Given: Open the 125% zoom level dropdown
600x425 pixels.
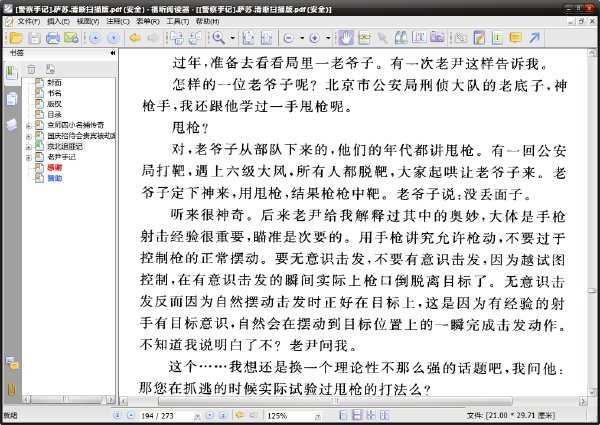Looking at the screenshot, I should click(x=318, y=416).
